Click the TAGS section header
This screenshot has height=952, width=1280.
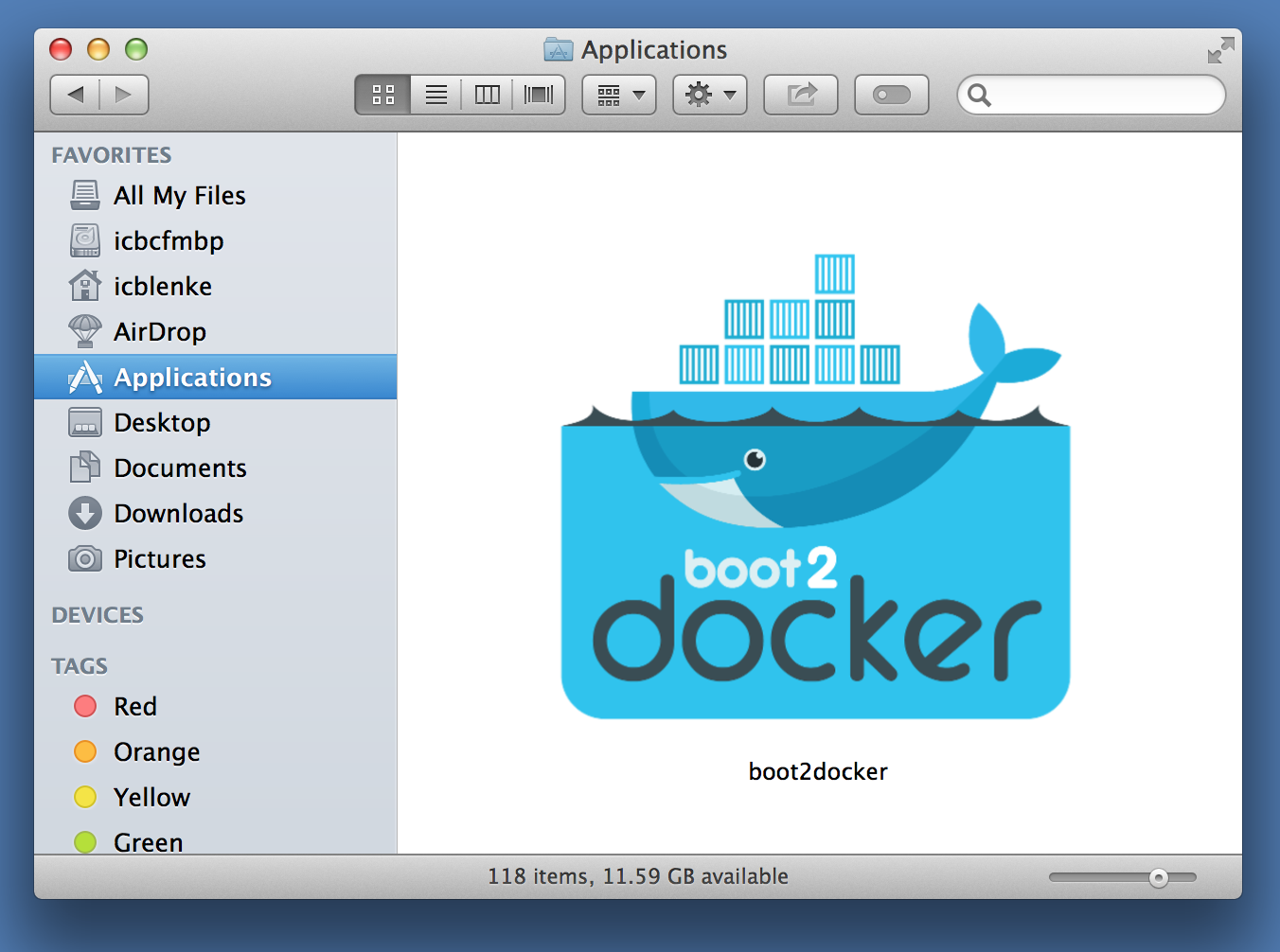click(80, 666)
